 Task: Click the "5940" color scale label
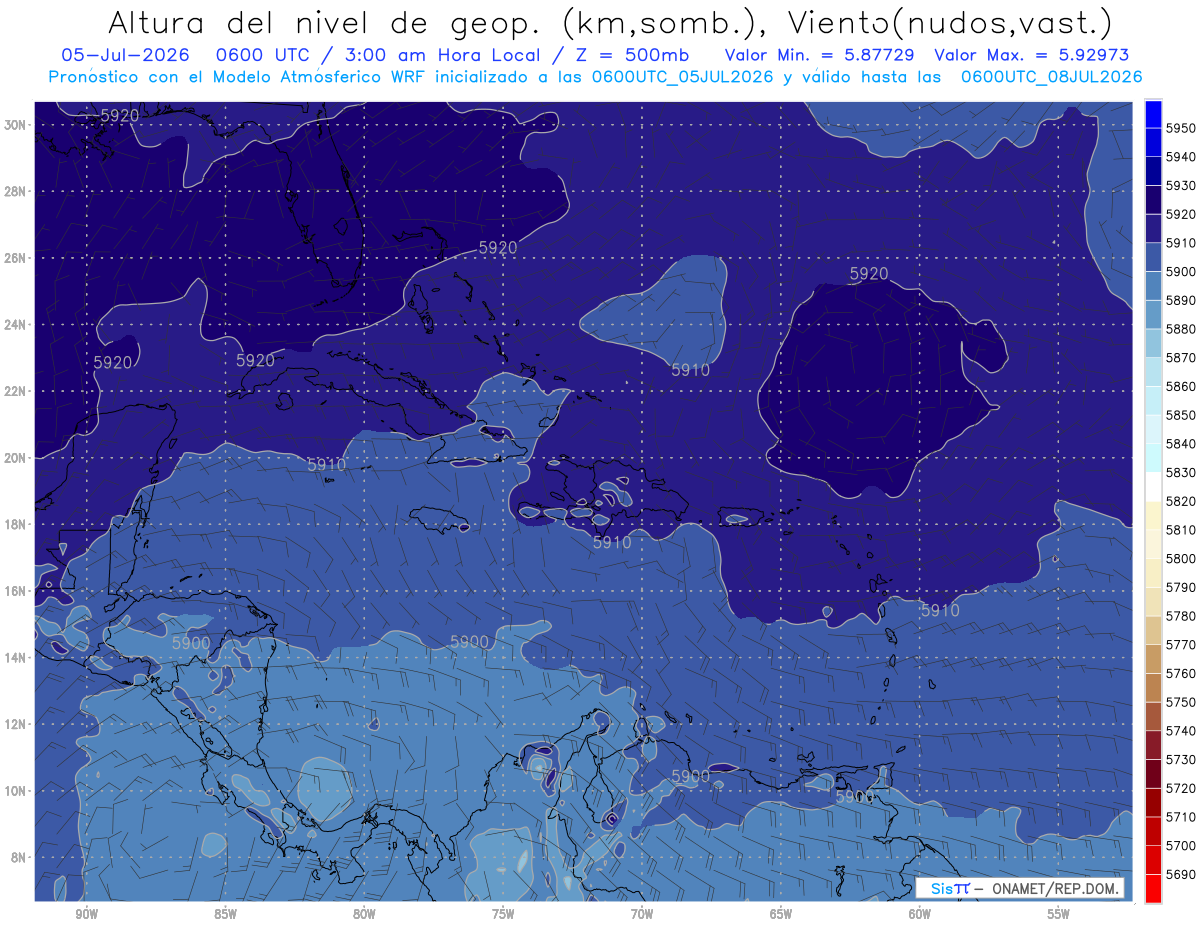click(x=1181, y=157)
